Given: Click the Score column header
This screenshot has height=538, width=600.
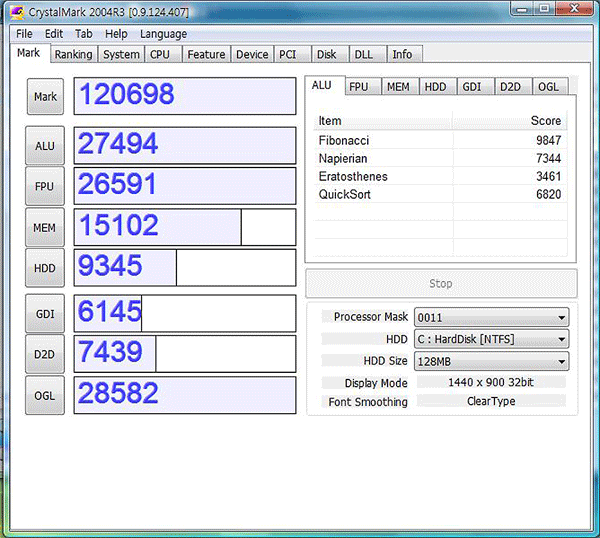Looking at the screenshot, I should [x=510, y=121].
